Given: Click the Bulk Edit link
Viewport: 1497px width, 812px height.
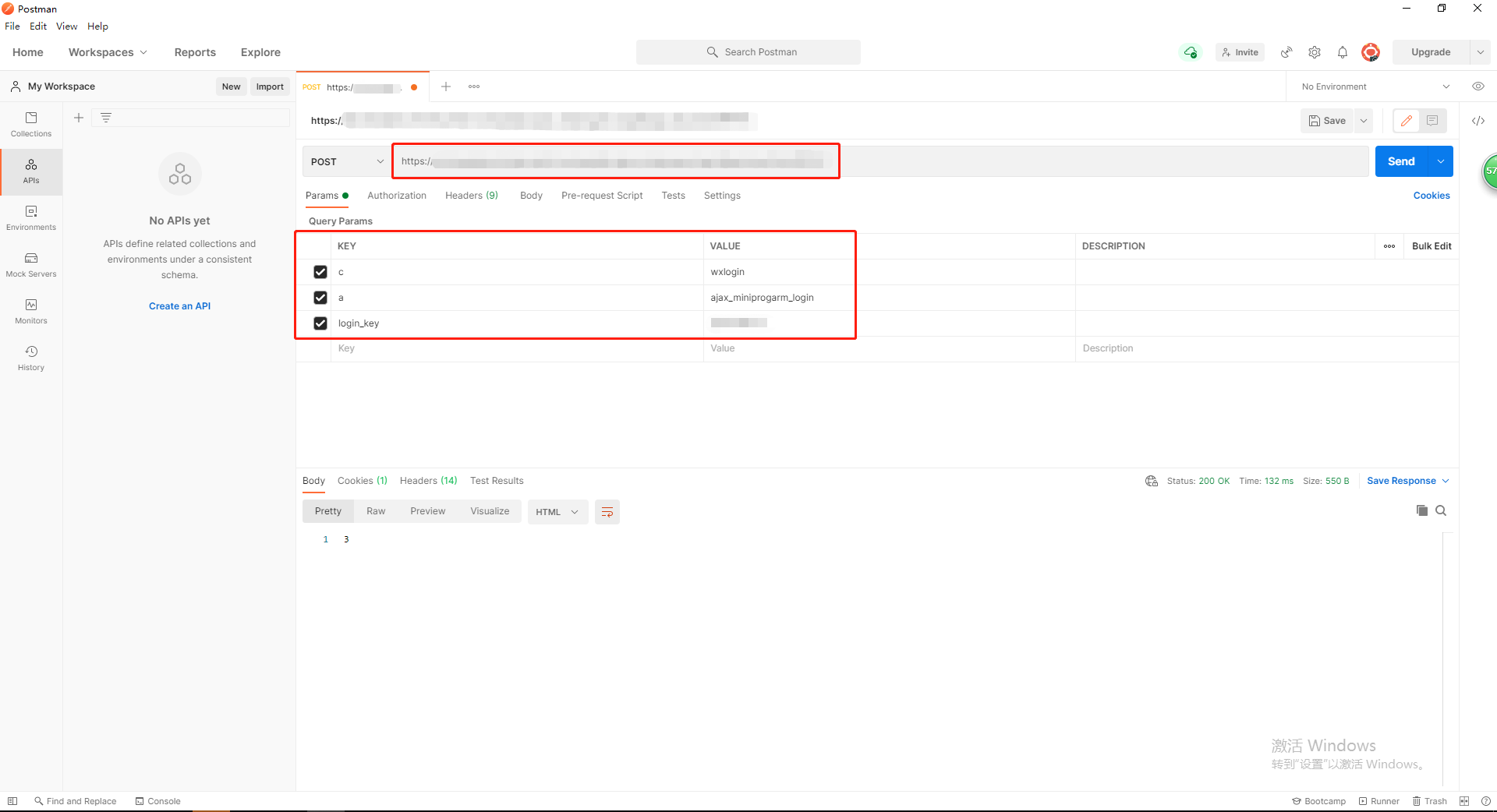Looking at the screenshot, I should point(1432,246).
